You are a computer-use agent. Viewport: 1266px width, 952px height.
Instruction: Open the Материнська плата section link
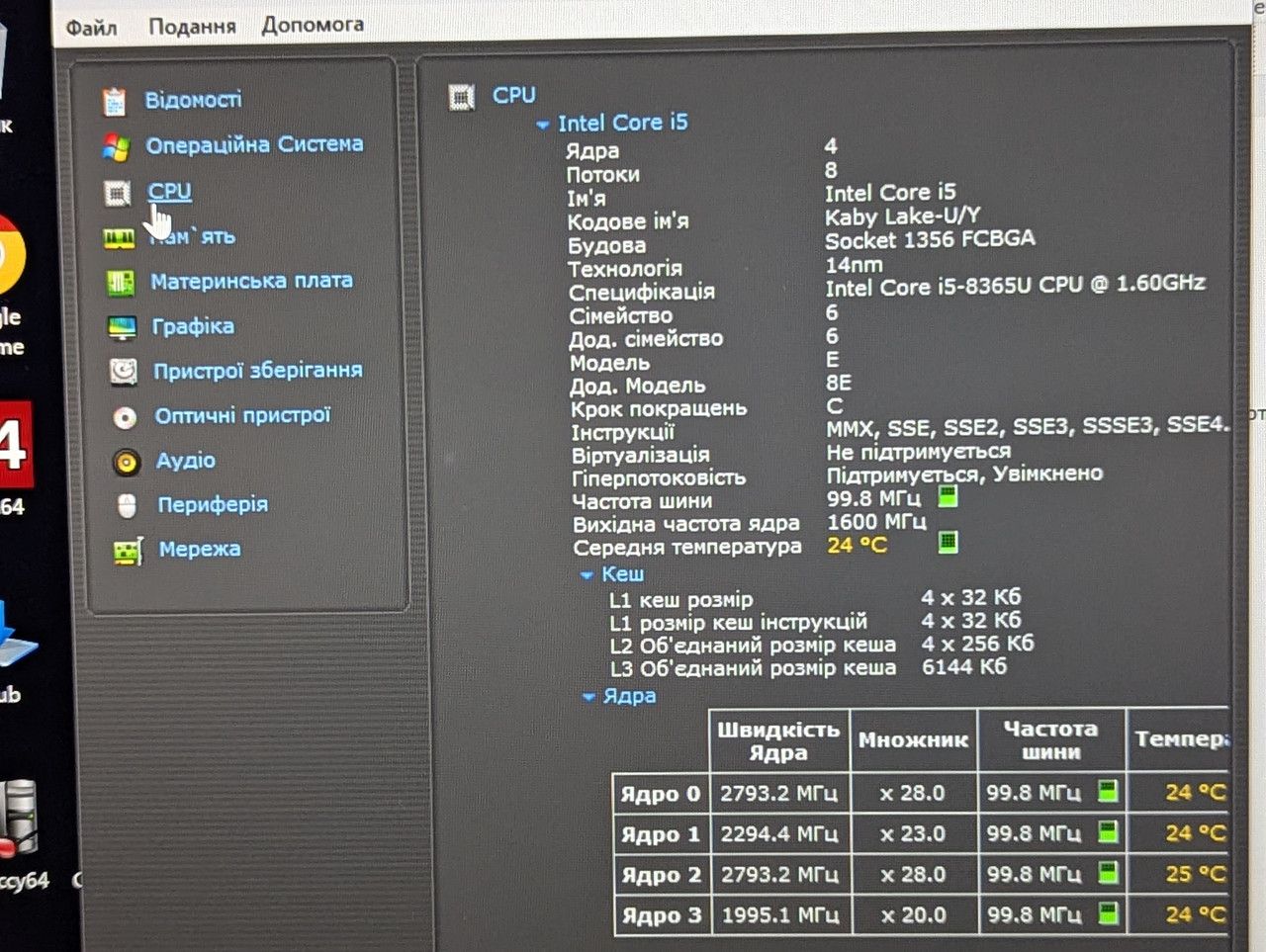[251, 281]
